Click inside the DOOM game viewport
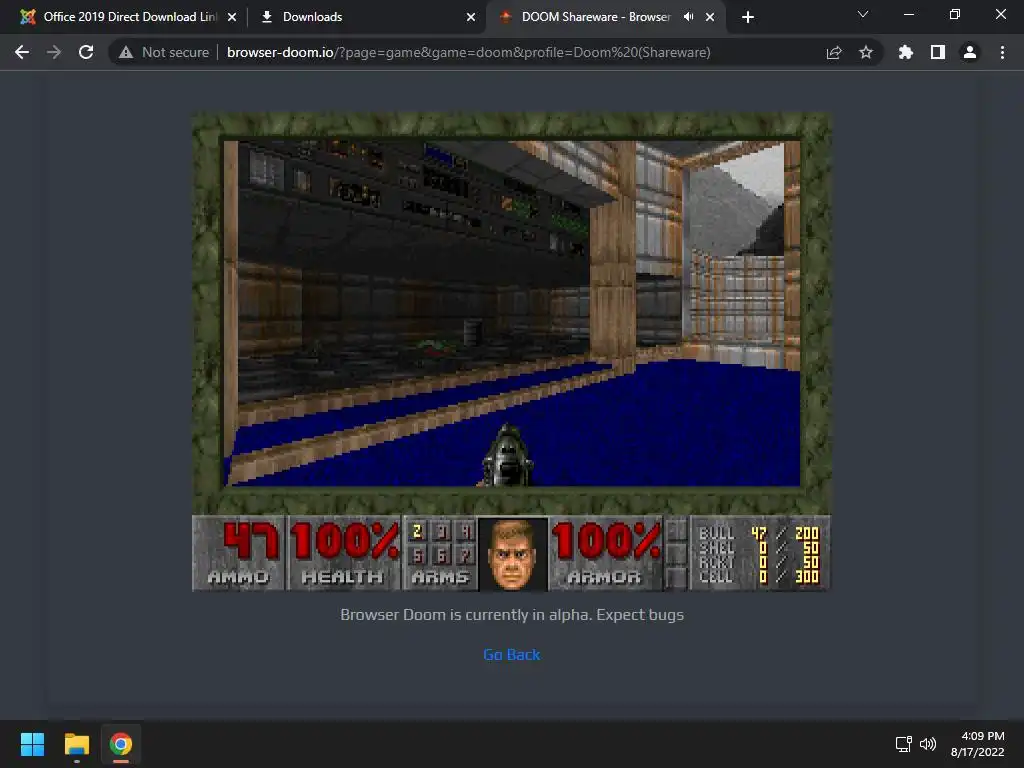This screenshot has height=768, width=1024. click(x=511, y=313)
